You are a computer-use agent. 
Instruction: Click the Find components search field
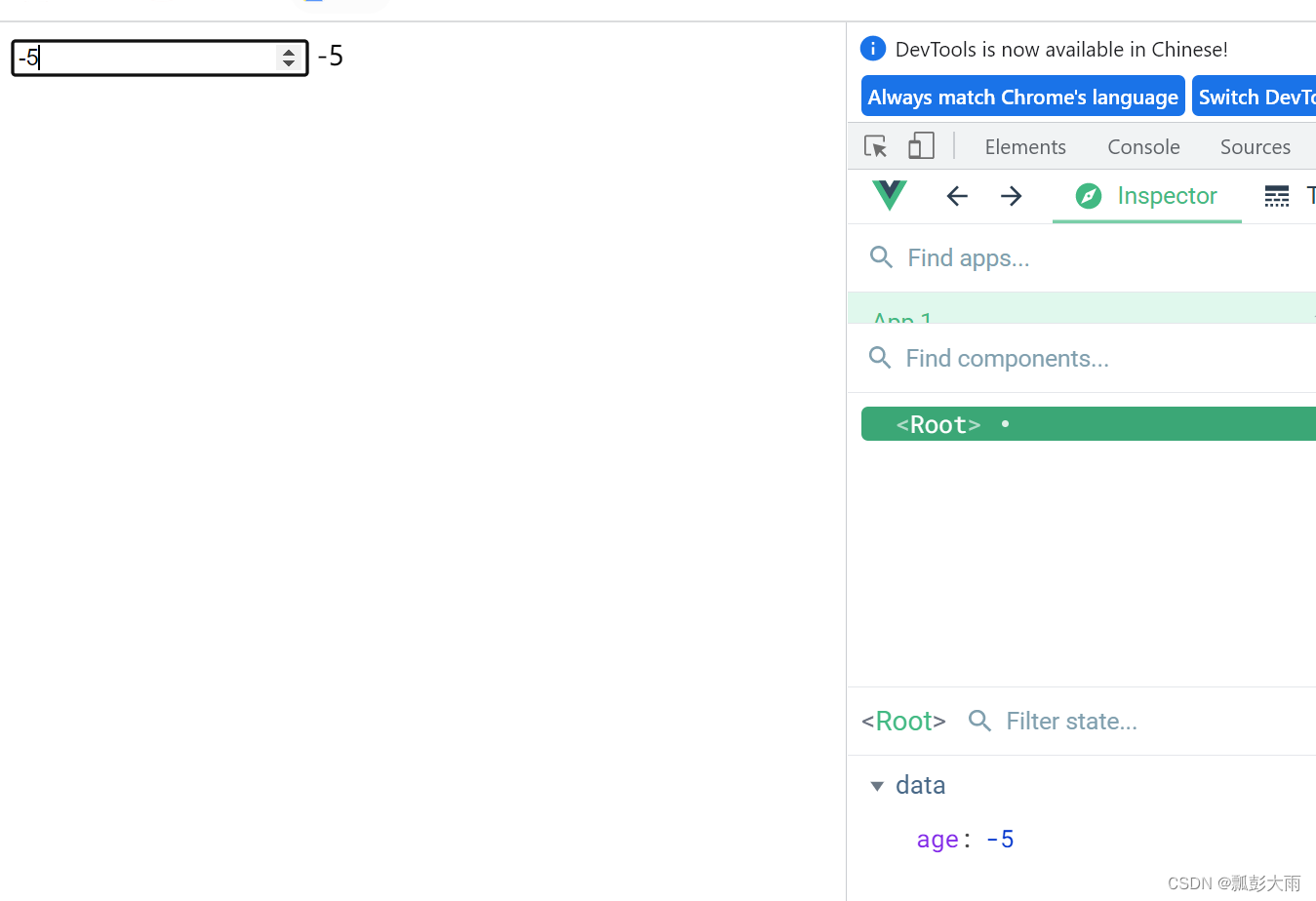click(x=1007, y=358)
